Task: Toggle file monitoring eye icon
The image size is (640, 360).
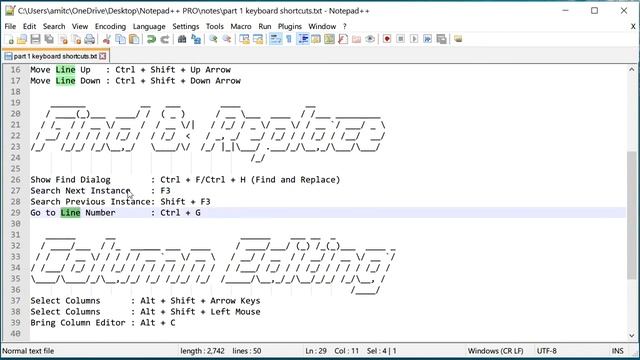Action: pos(370,39)
